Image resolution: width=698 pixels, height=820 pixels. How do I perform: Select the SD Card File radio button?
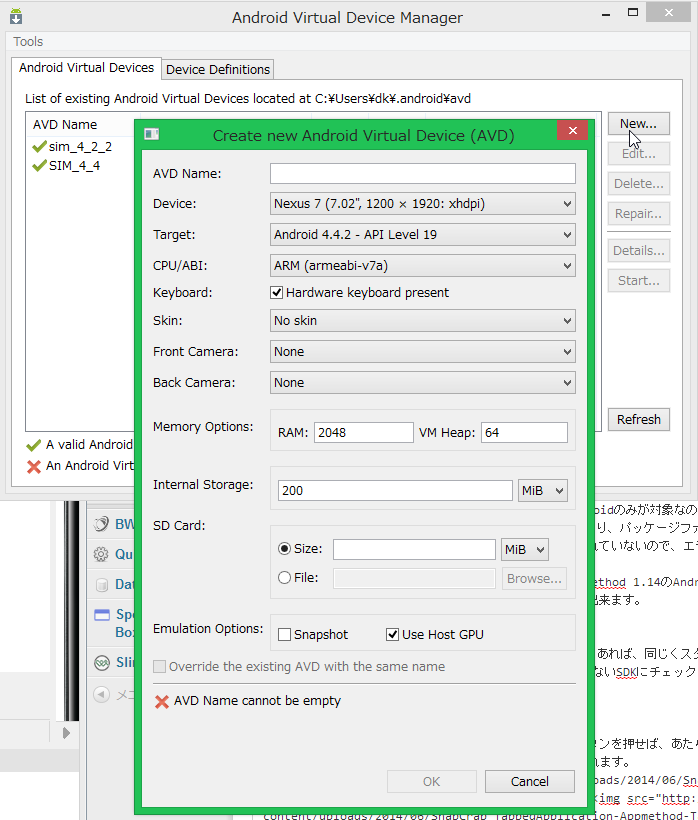(x=285, y=577)
